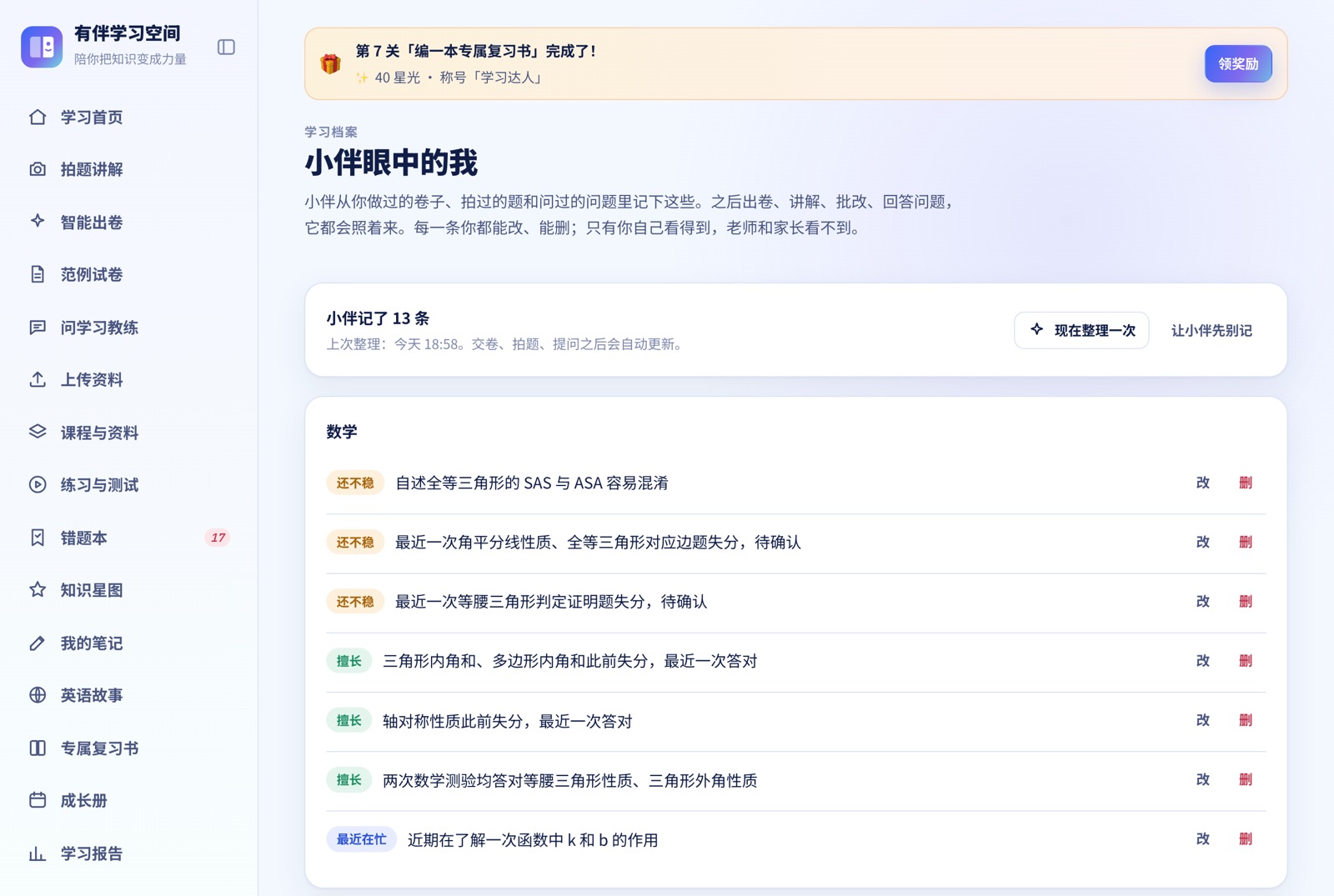This screenshot has width=1334, height=896.
Task: Click the book icon for 专属复习书
Action: coord(38,748)
